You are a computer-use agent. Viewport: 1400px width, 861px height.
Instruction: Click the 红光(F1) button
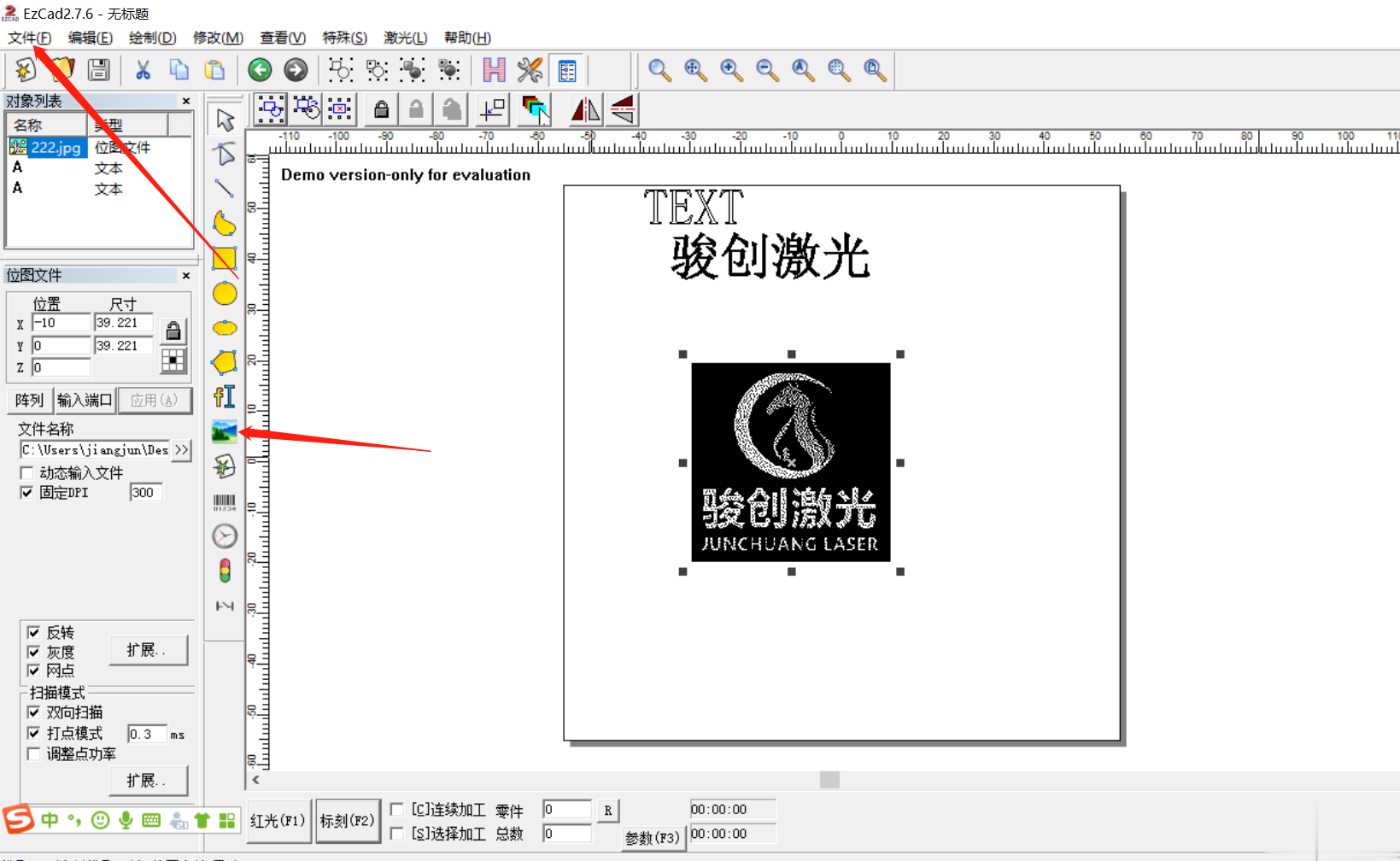[278, 821]
